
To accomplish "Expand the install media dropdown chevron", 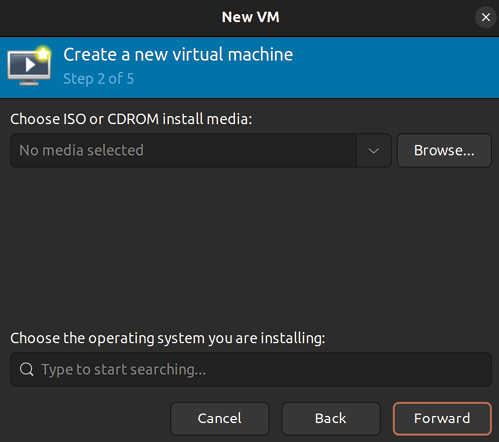I will (x=374, y=151).
